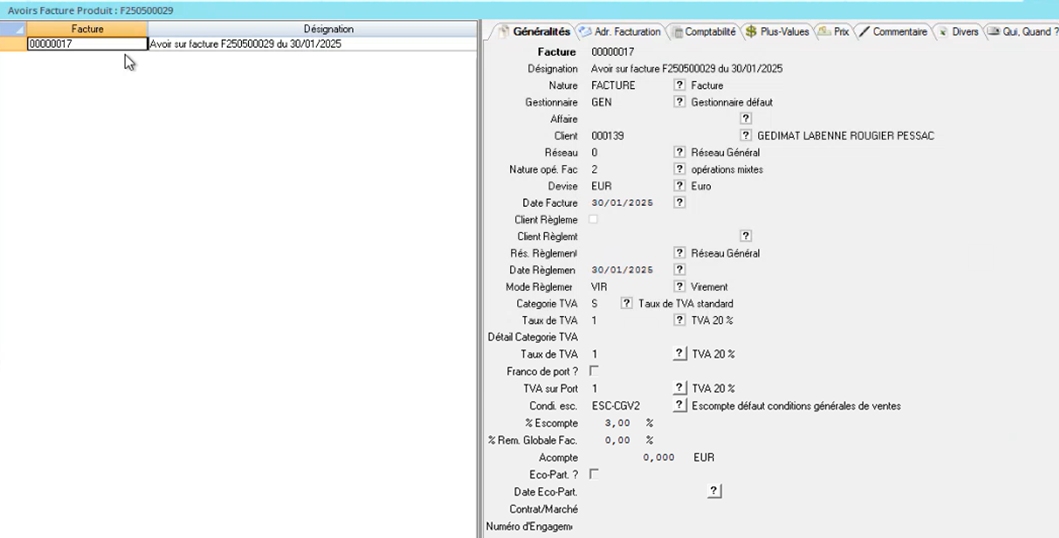1059x538 pixels.
Task: Open the Date Règlement picker button
Action: [x=680, y=270]
